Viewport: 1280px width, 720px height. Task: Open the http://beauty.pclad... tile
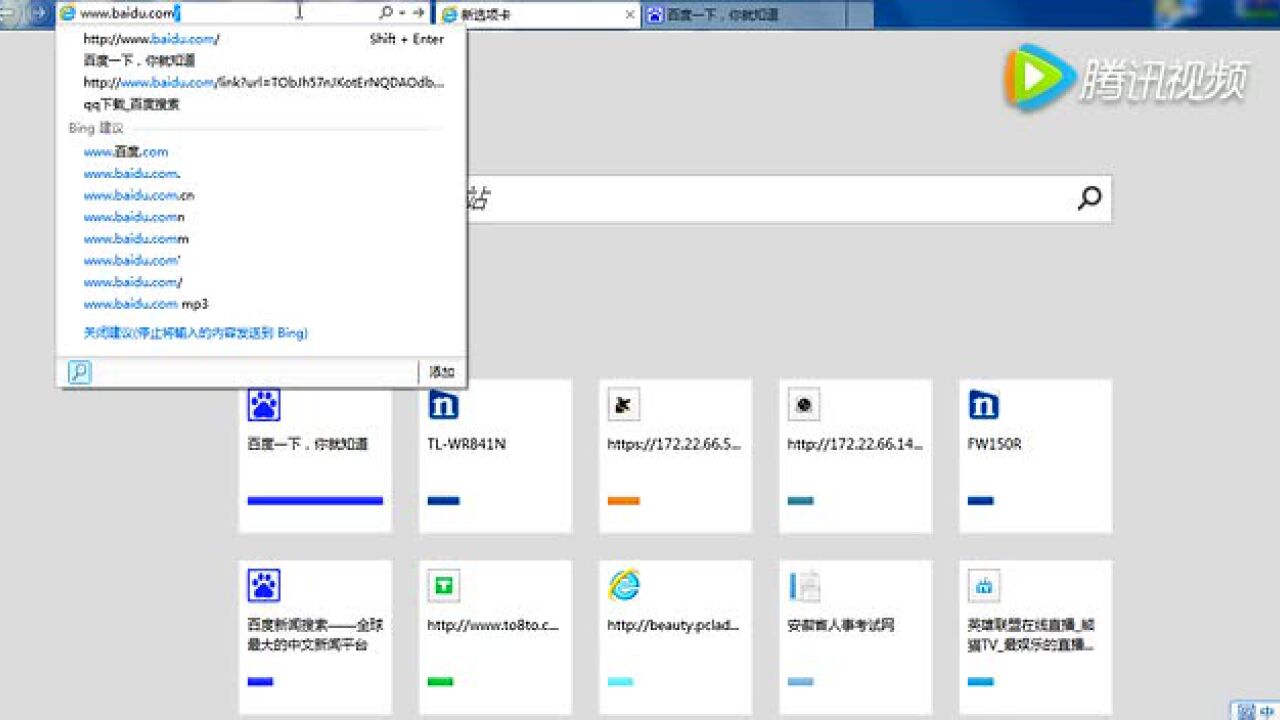click(x=675, y=637)
